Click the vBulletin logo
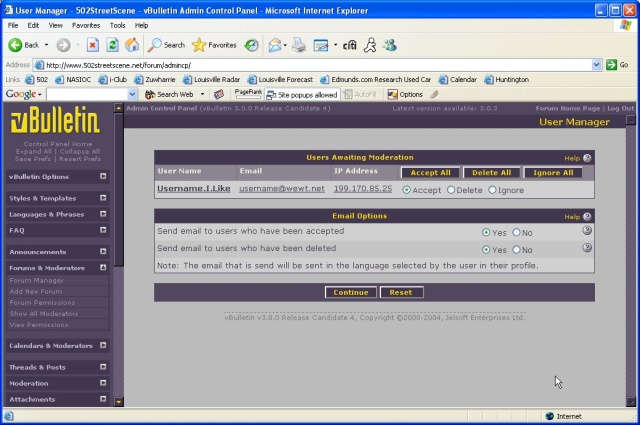640x425 pixels. pyautogui.click(x=55, y=120)
